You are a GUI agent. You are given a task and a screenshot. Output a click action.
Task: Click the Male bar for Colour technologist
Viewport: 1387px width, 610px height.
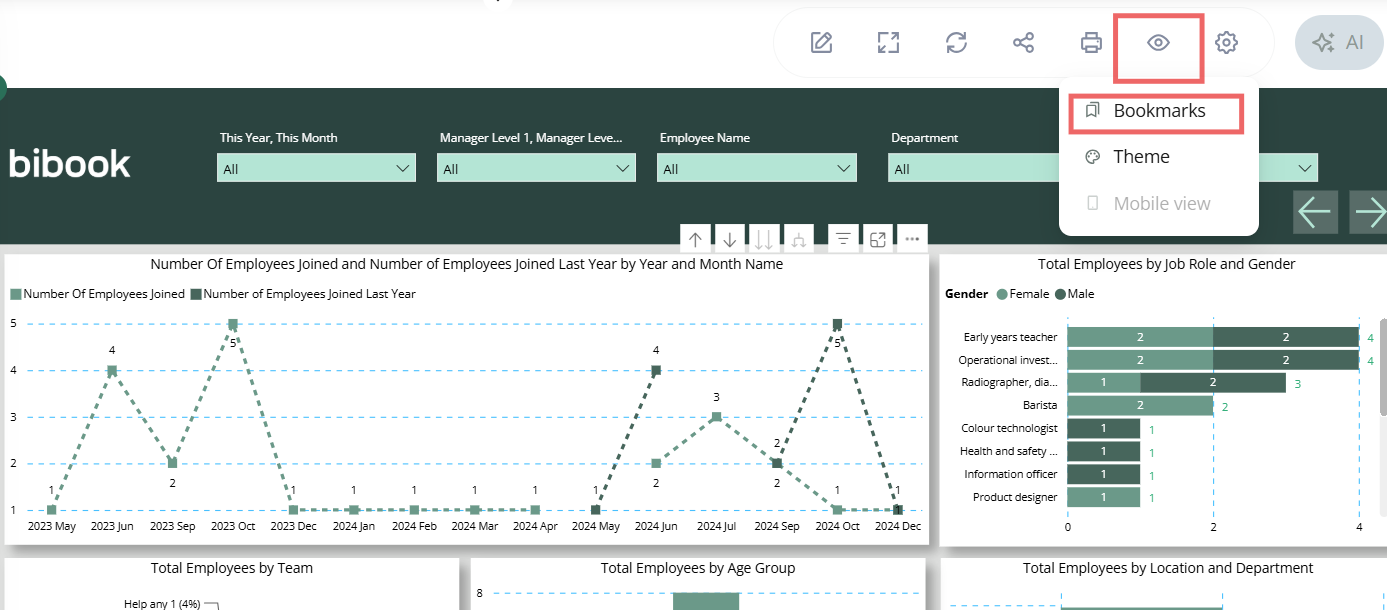tap(1104, 429)
